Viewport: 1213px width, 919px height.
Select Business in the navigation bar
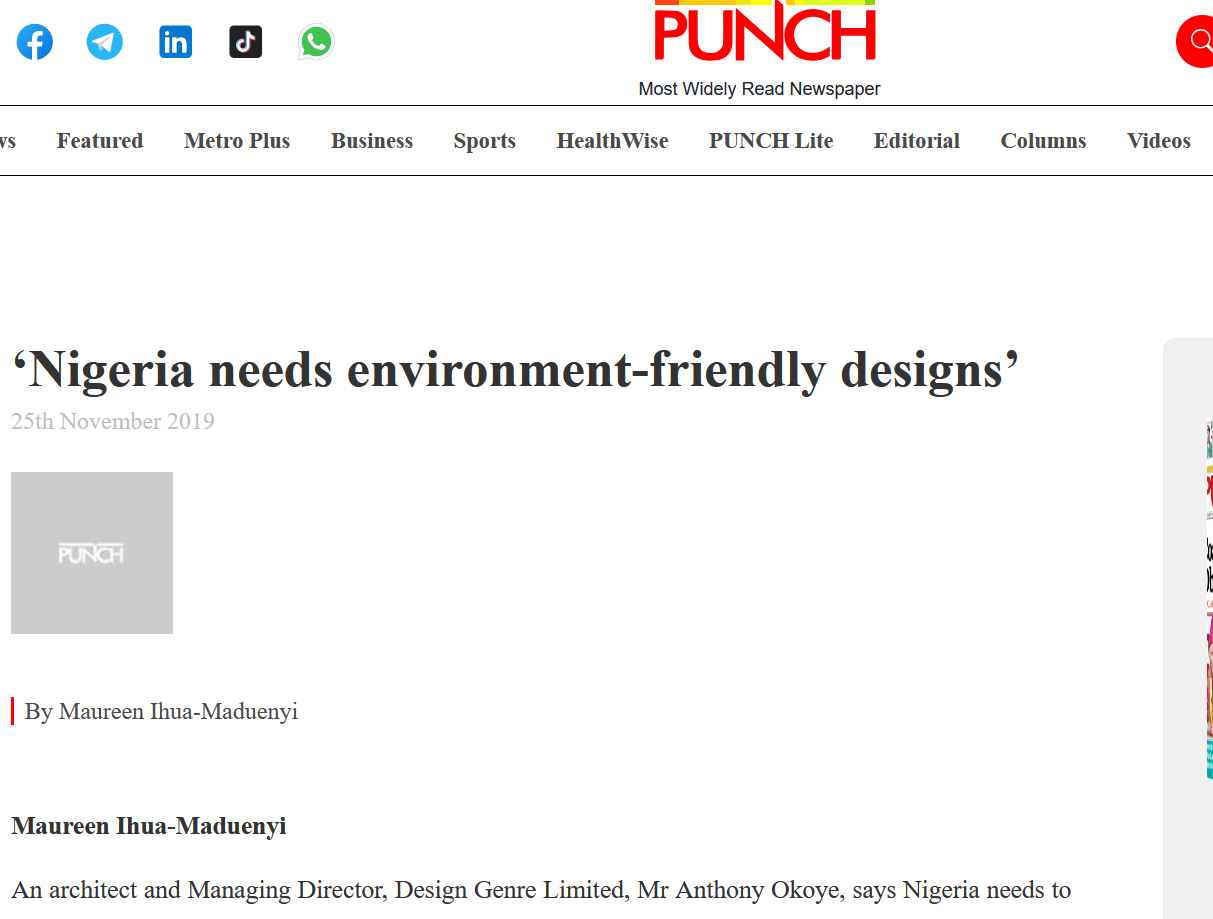(372, 141)
